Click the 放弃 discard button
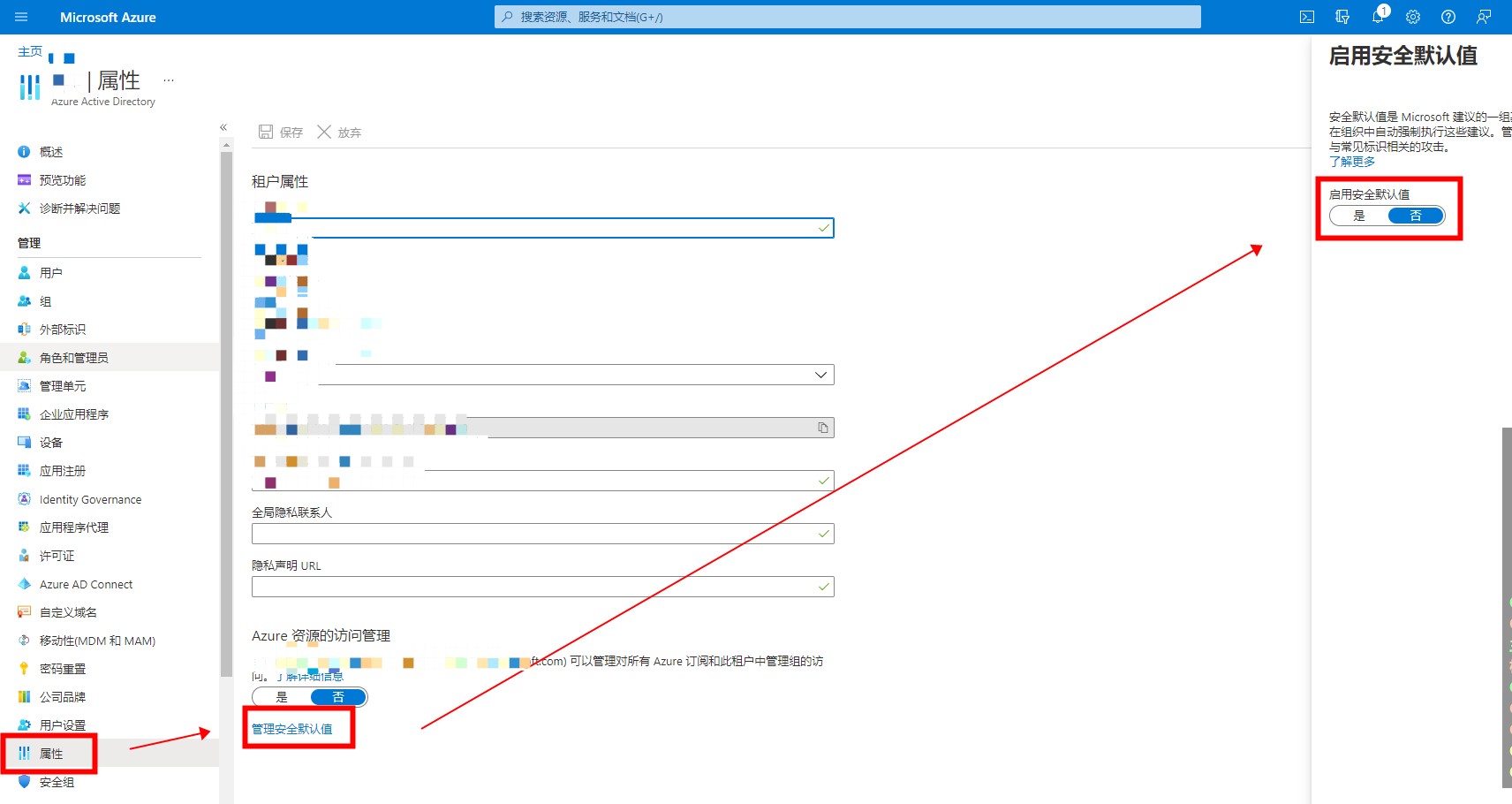1512x804 pixels. [x=339, y=132]
